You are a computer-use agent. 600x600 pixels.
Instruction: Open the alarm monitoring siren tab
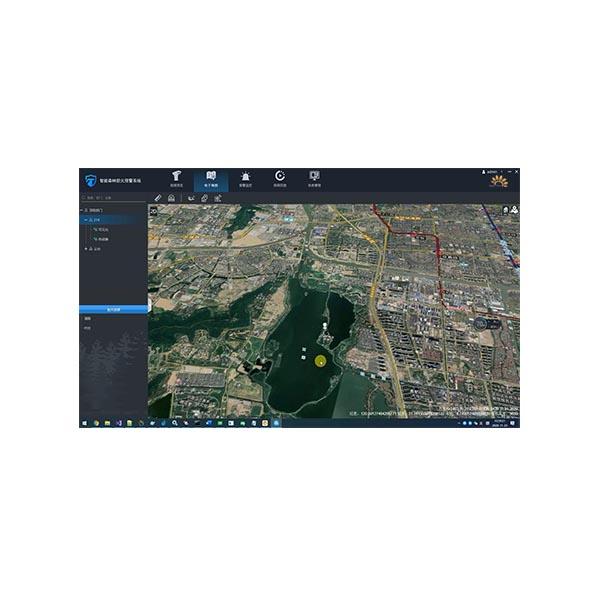click(x=245, y=179)
